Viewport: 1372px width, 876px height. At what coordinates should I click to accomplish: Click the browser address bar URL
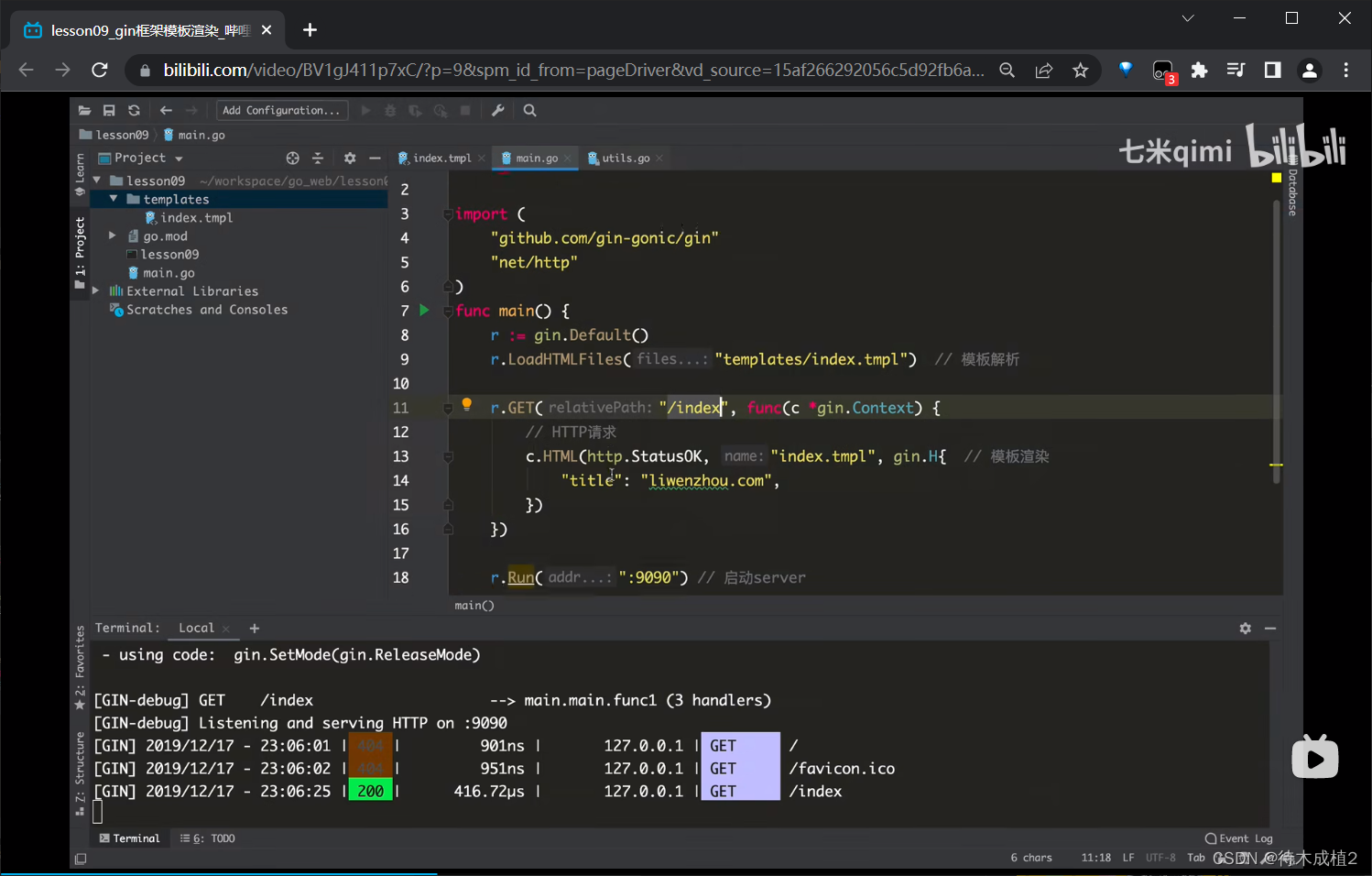pos(573,71)
